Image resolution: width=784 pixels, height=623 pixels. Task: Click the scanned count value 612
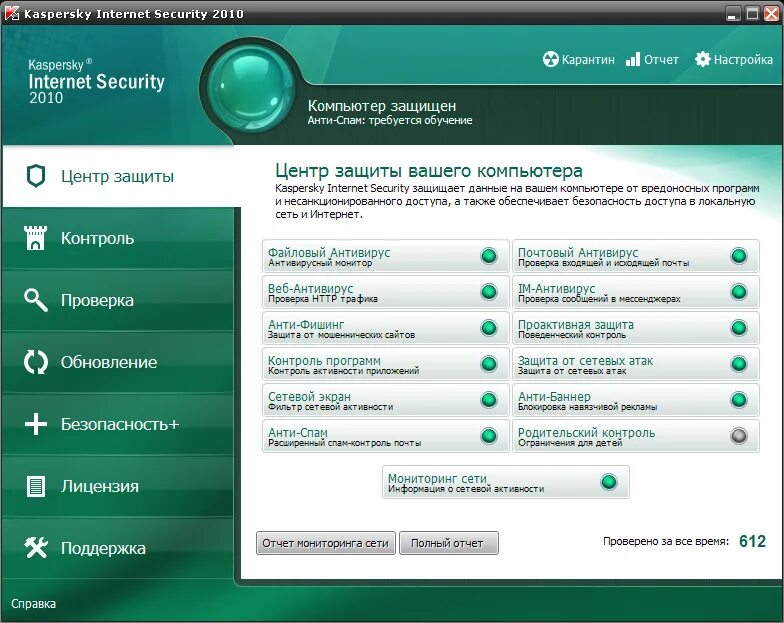(x=752, y=541)
